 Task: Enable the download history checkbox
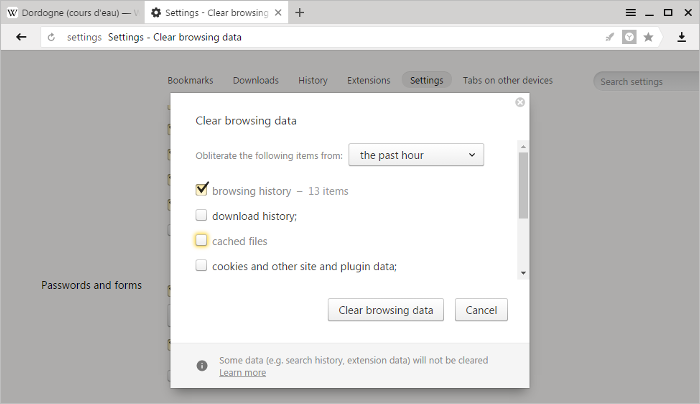pos(201,215)
